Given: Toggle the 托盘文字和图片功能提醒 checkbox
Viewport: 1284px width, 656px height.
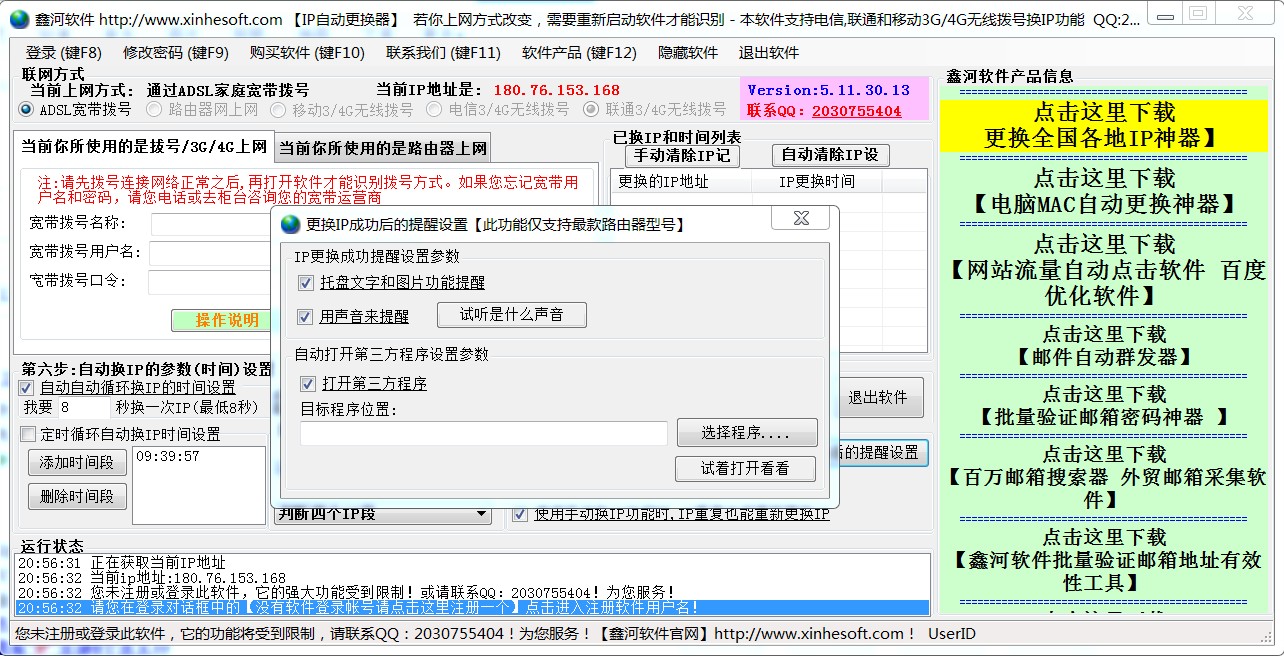Looking at the screenshot, I should (x=306, y=281).
